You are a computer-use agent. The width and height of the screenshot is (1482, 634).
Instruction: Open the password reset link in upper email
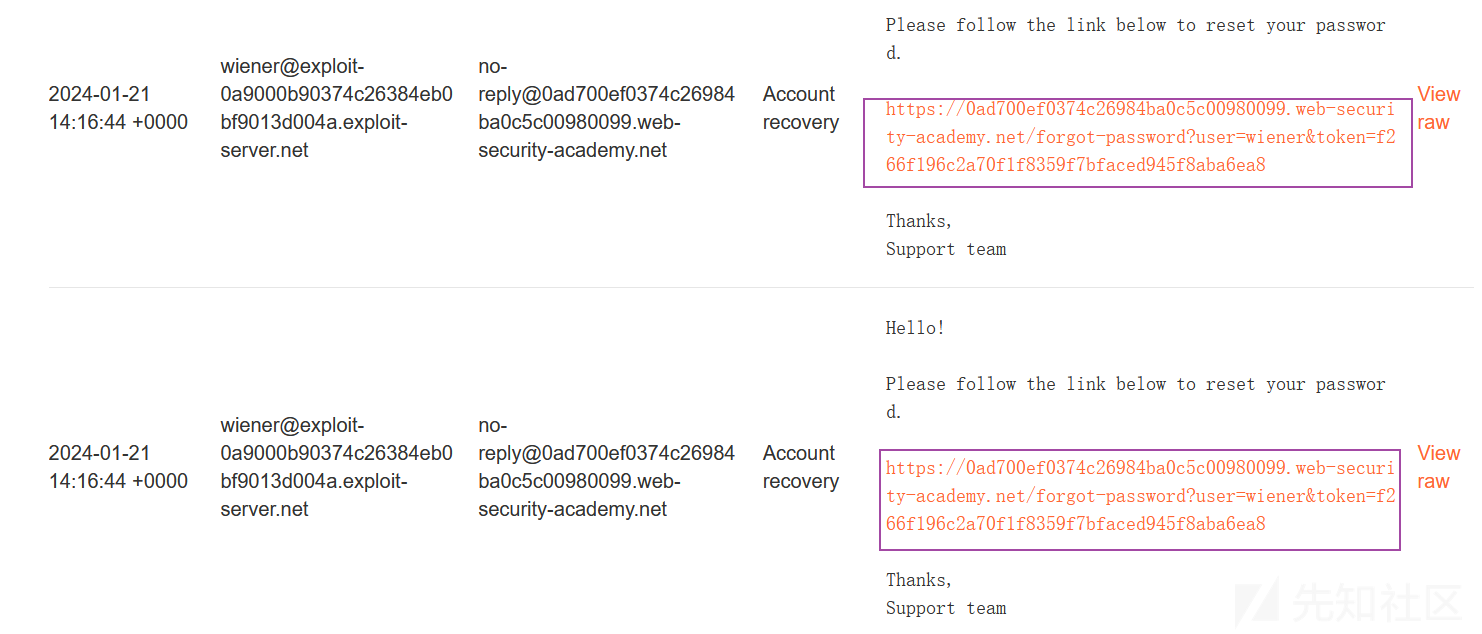pos(1140,137)
